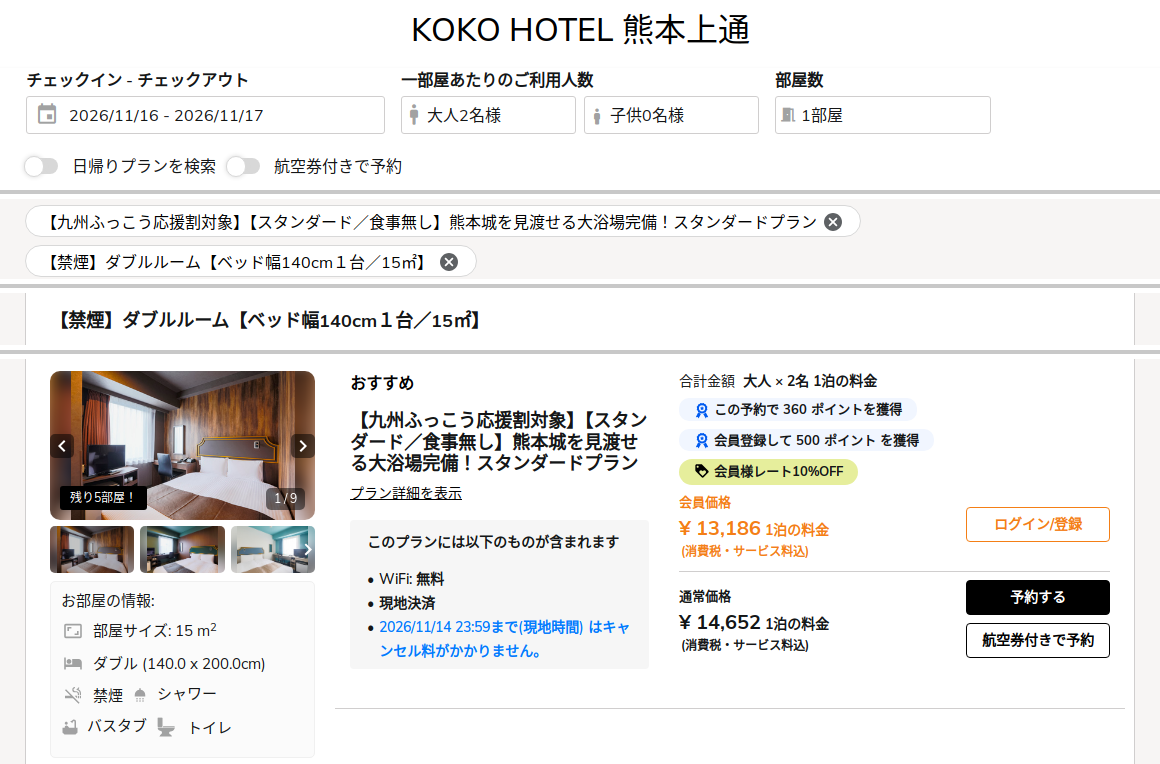Click ログイン/登録 button
Image resolution: width=1160 pixels, height=764 pixels.
(x=1038, y=524)
